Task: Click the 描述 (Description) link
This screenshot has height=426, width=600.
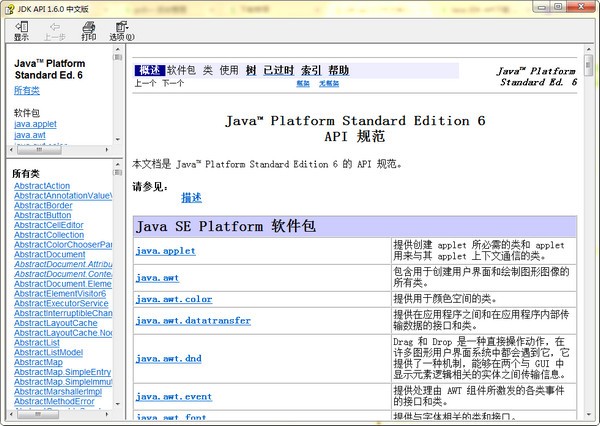Action: pos(191,197)
